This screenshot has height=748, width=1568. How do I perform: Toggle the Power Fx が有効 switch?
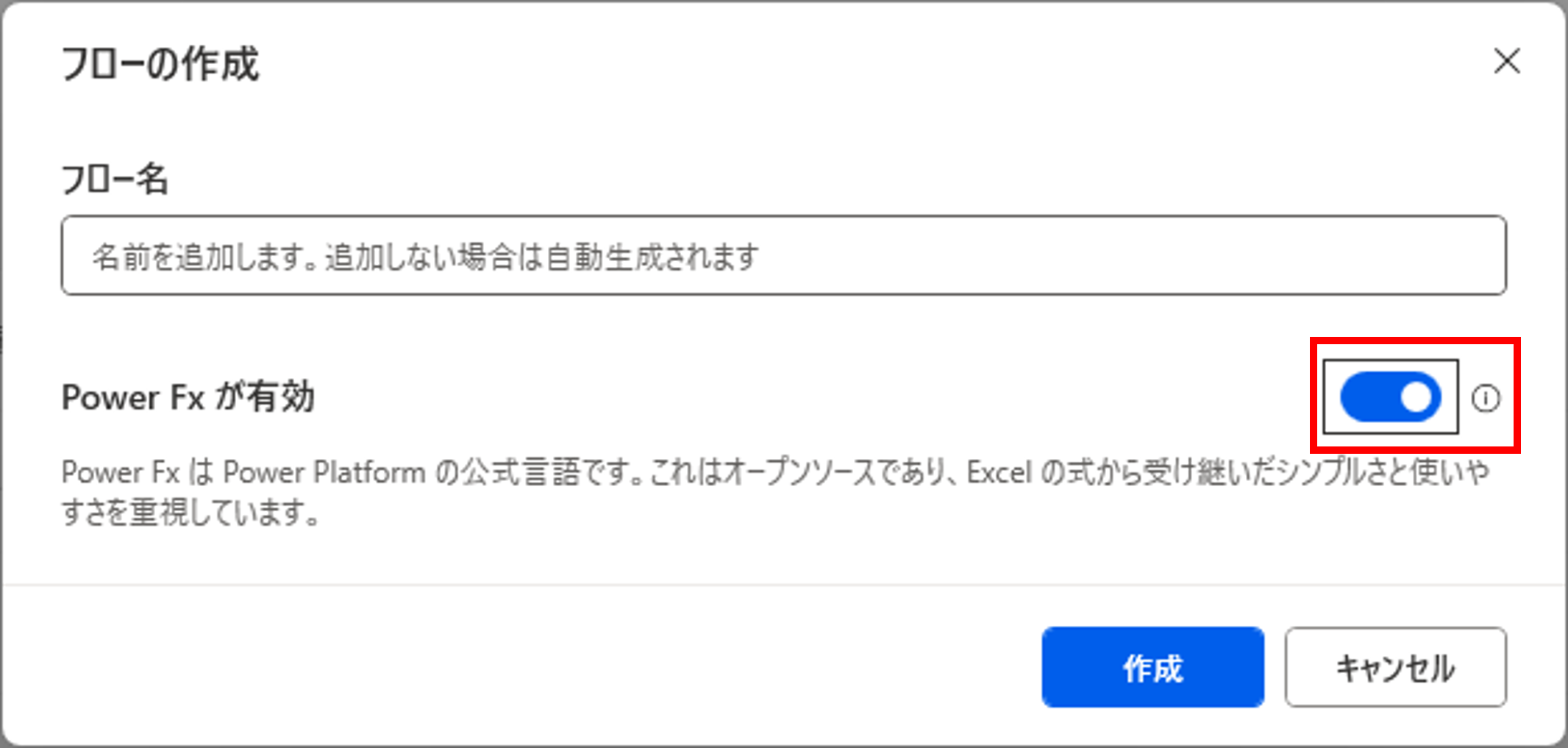(x=1390, y=397)
